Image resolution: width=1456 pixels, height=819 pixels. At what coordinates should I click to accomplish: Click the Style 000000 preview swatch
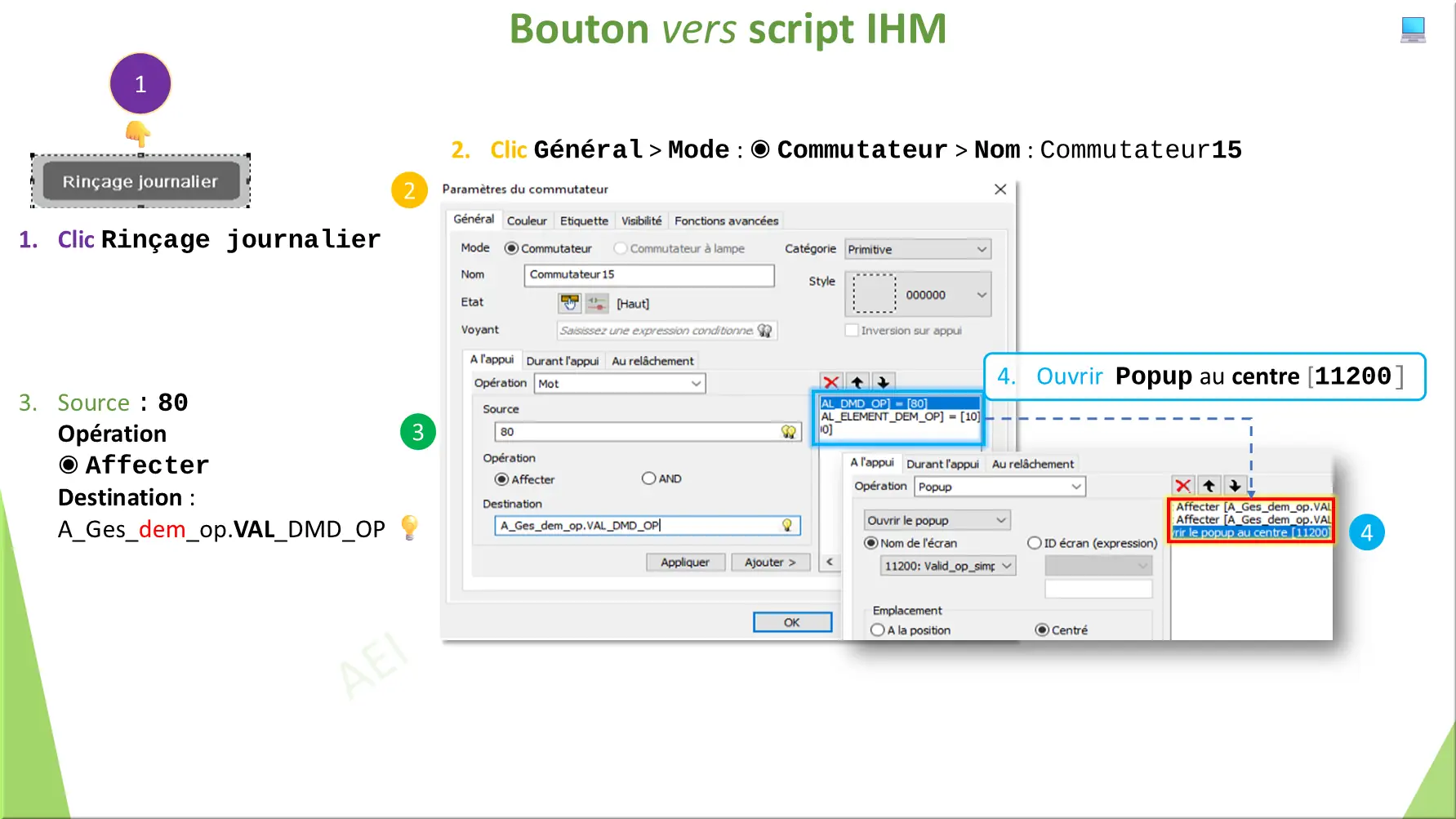(x=873, y=294)
